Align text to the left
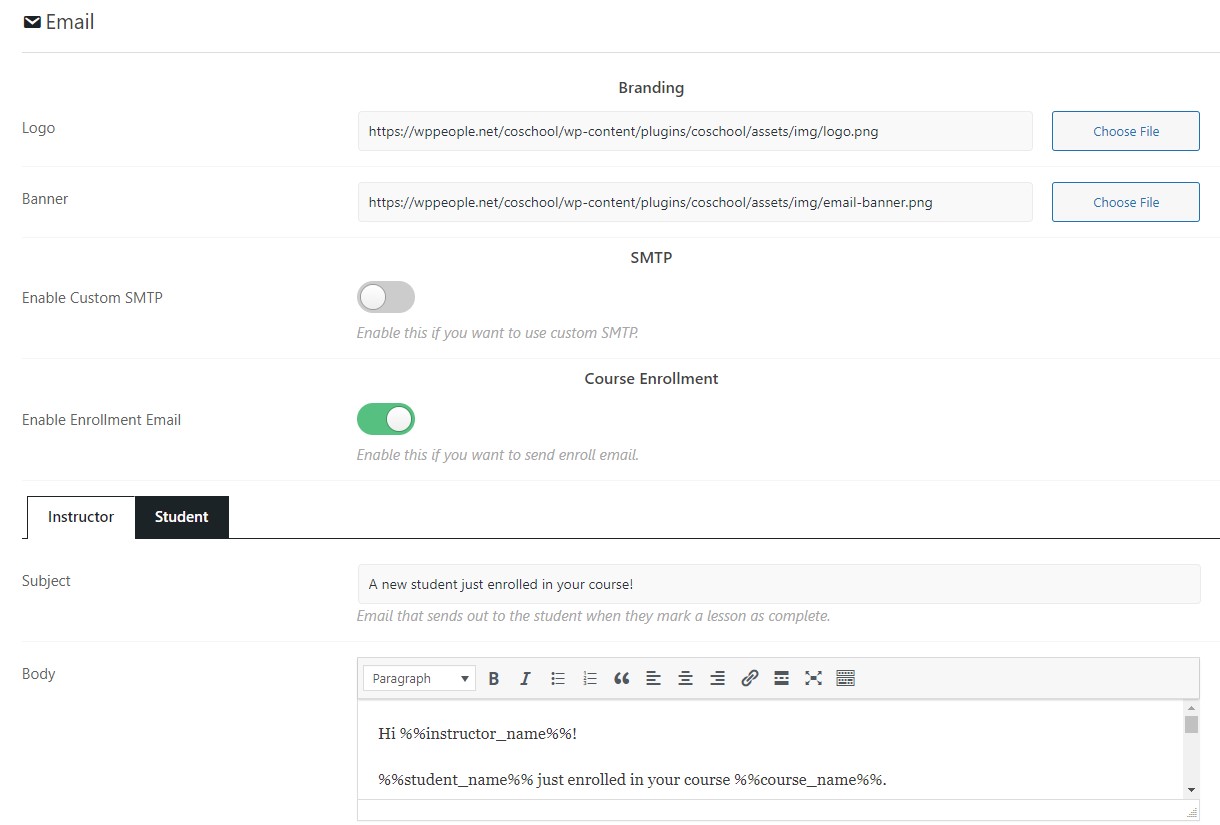Image resolution: width=1220 pixels, height=825 pixels. tap(653, 679)
